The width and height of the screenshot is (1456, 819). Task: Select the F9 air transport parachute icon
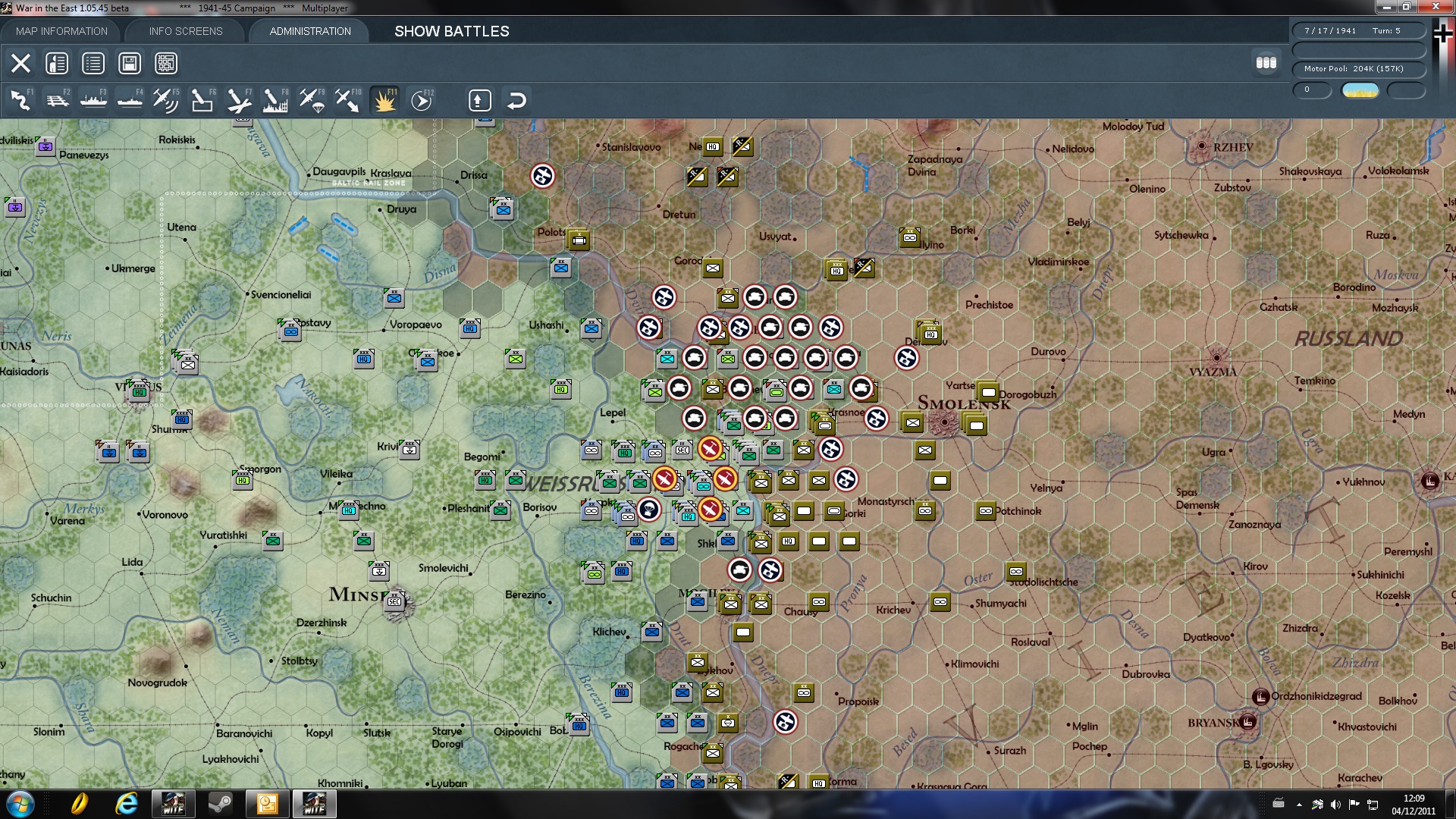click(312, 100)
